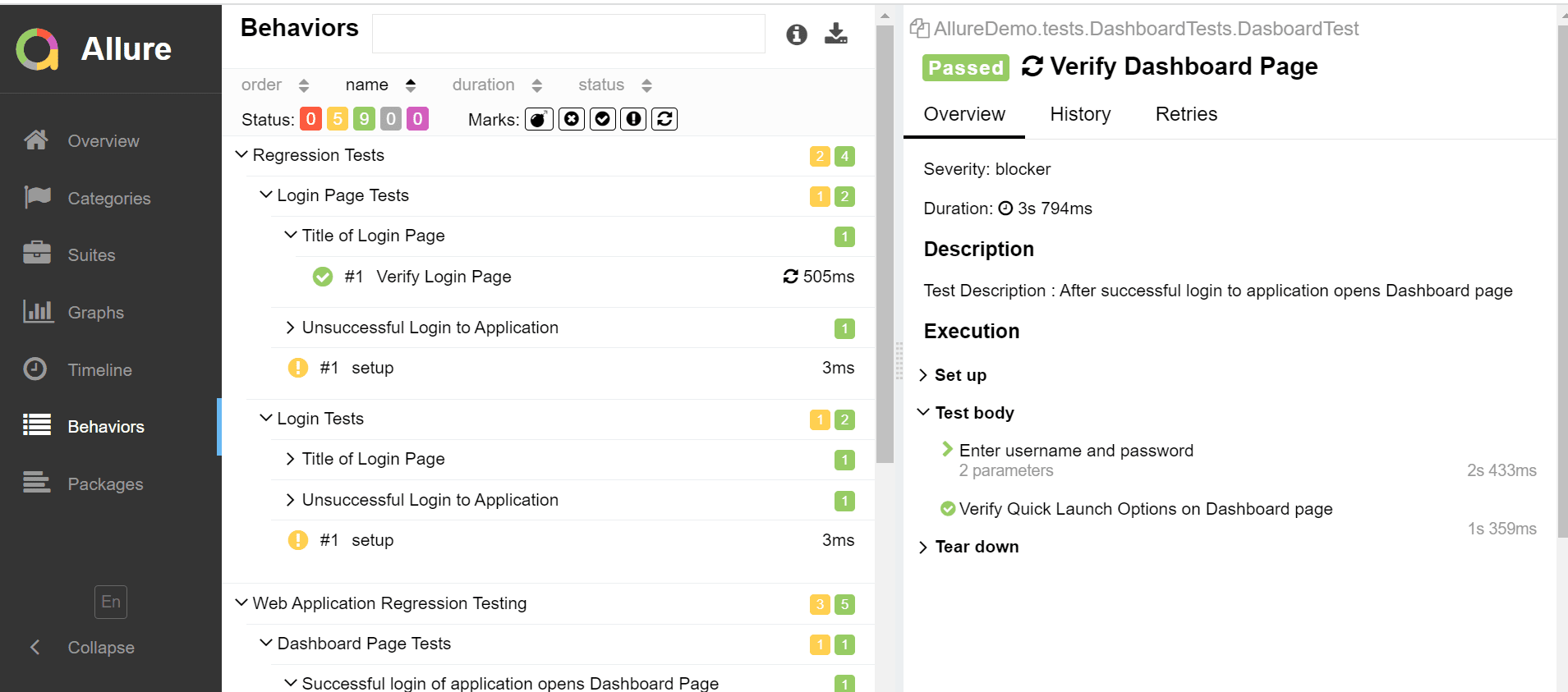Open the Graphs section in the sidebar

point(95,313)
